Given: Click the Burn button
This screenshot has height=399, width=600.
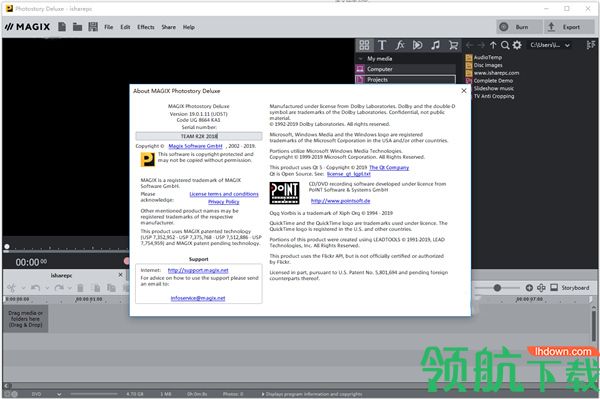Looking at the screenshot, I should pyautogui.click(x=519, y=27).
